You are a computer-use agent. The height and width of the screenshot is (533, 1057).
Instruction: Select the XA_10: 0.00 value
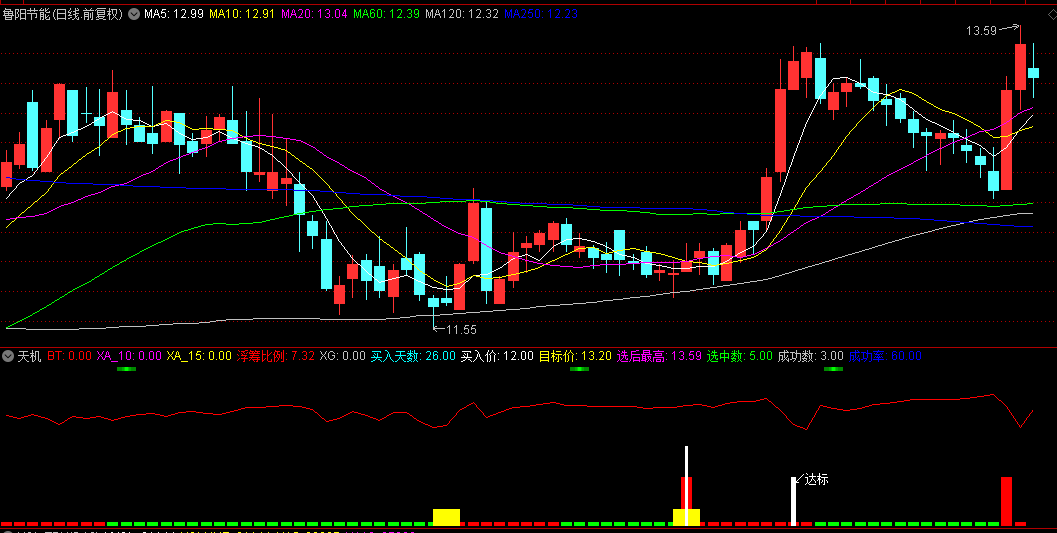point(129,356)
